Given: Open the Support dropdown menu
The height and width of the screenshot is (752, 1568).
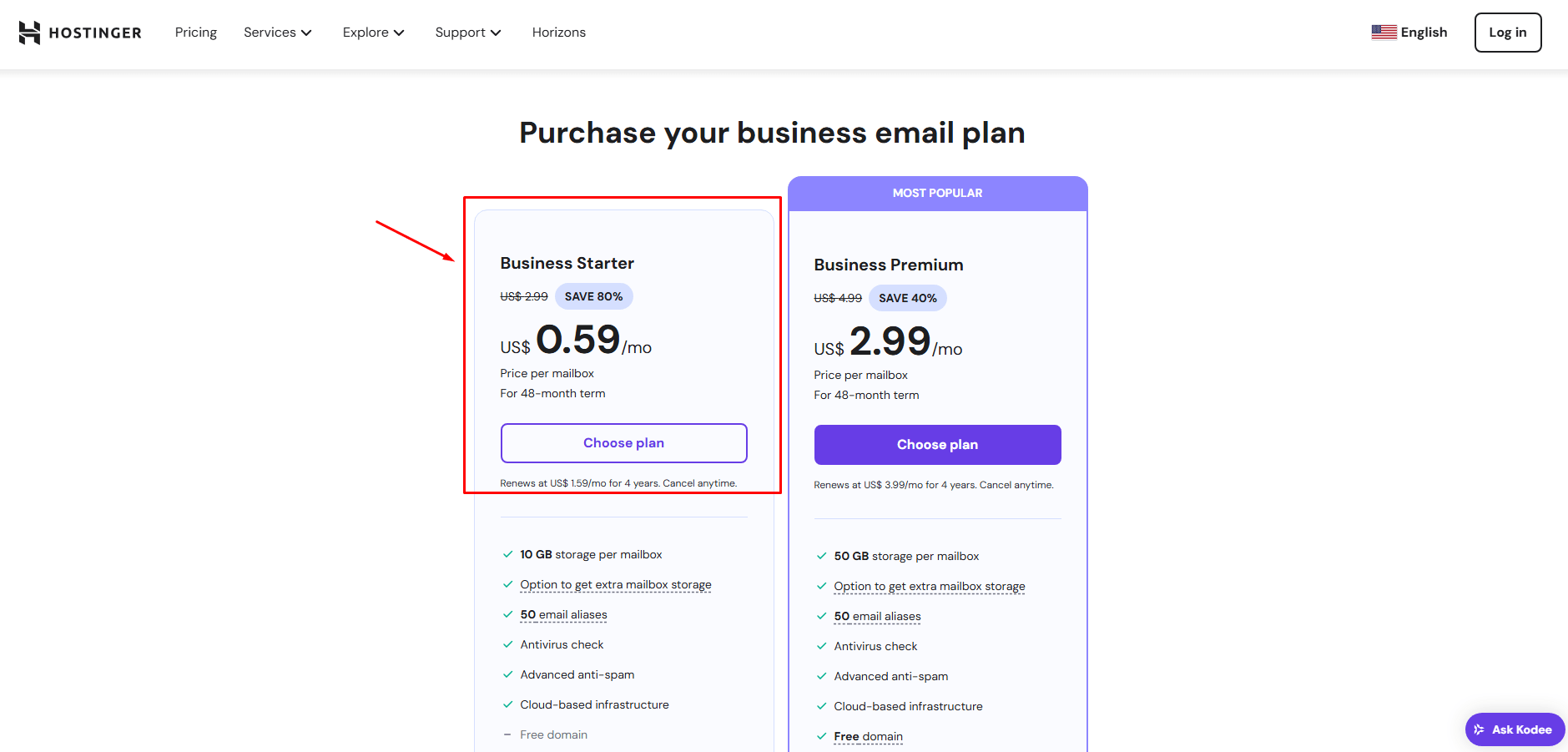Looking at the screenshot, I should (467, 33).
